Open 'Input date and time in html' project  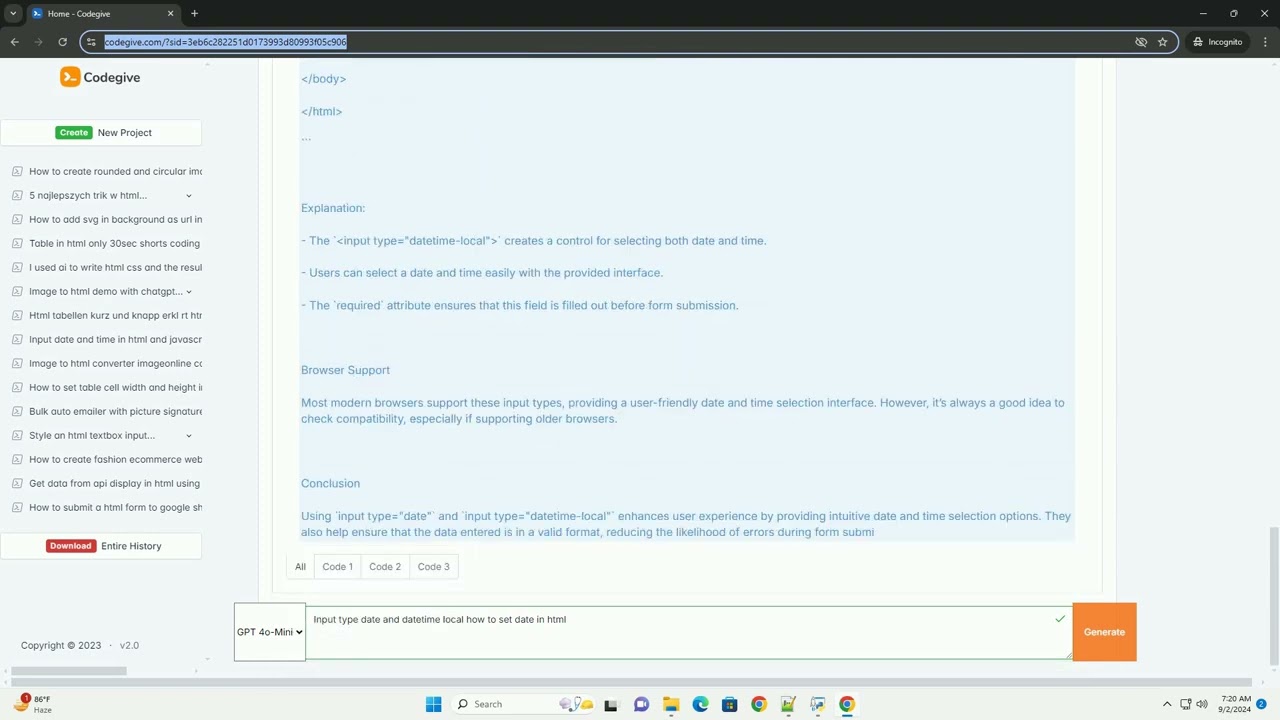click(115, 339)
